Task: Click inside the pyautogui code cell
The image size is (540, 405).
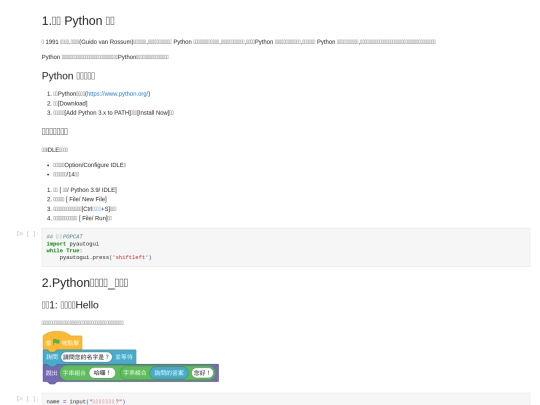Action: [286, 247]
